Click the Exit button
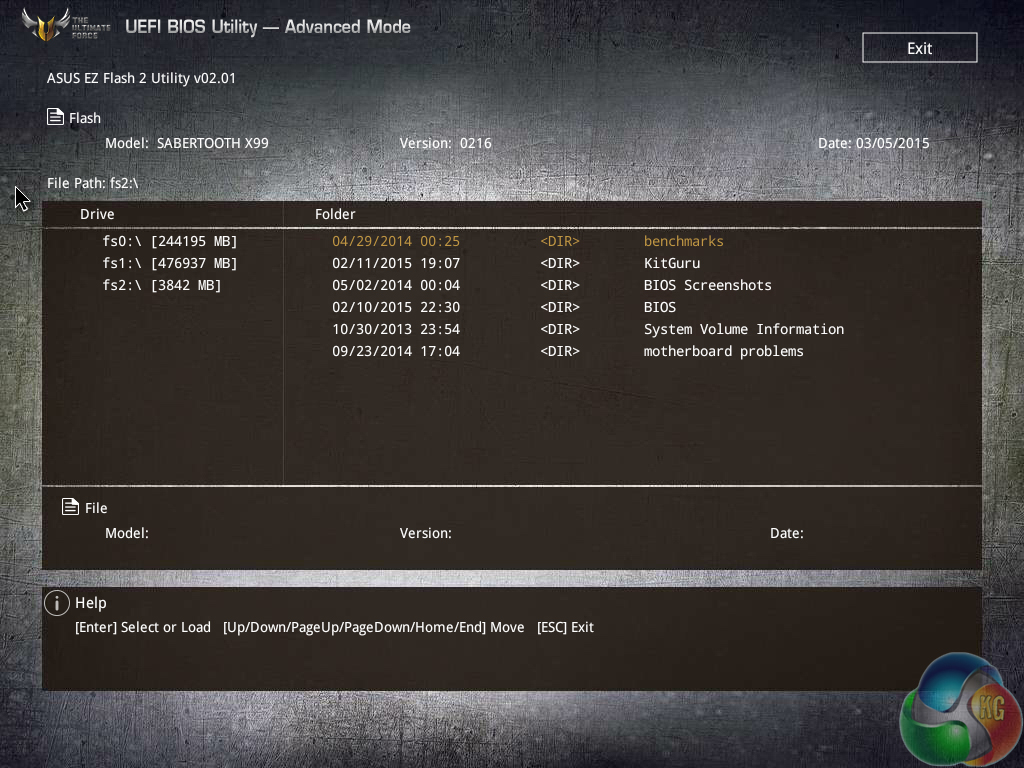 [920, 48]
